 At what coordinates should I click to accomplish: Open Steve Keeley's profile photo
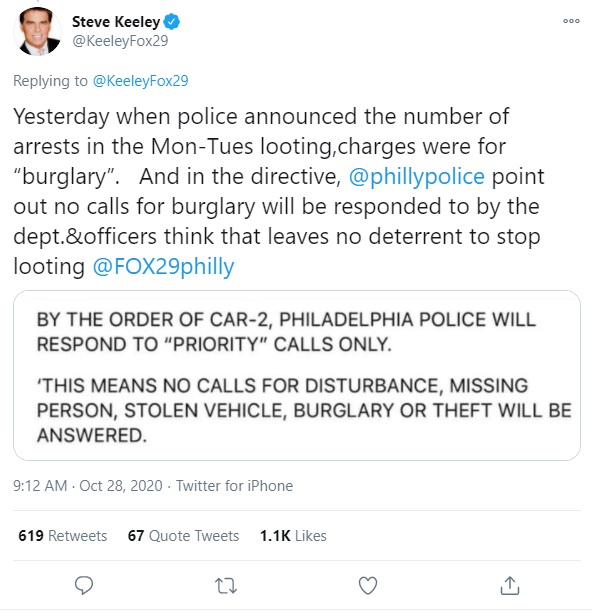click(x=37, y=31)
